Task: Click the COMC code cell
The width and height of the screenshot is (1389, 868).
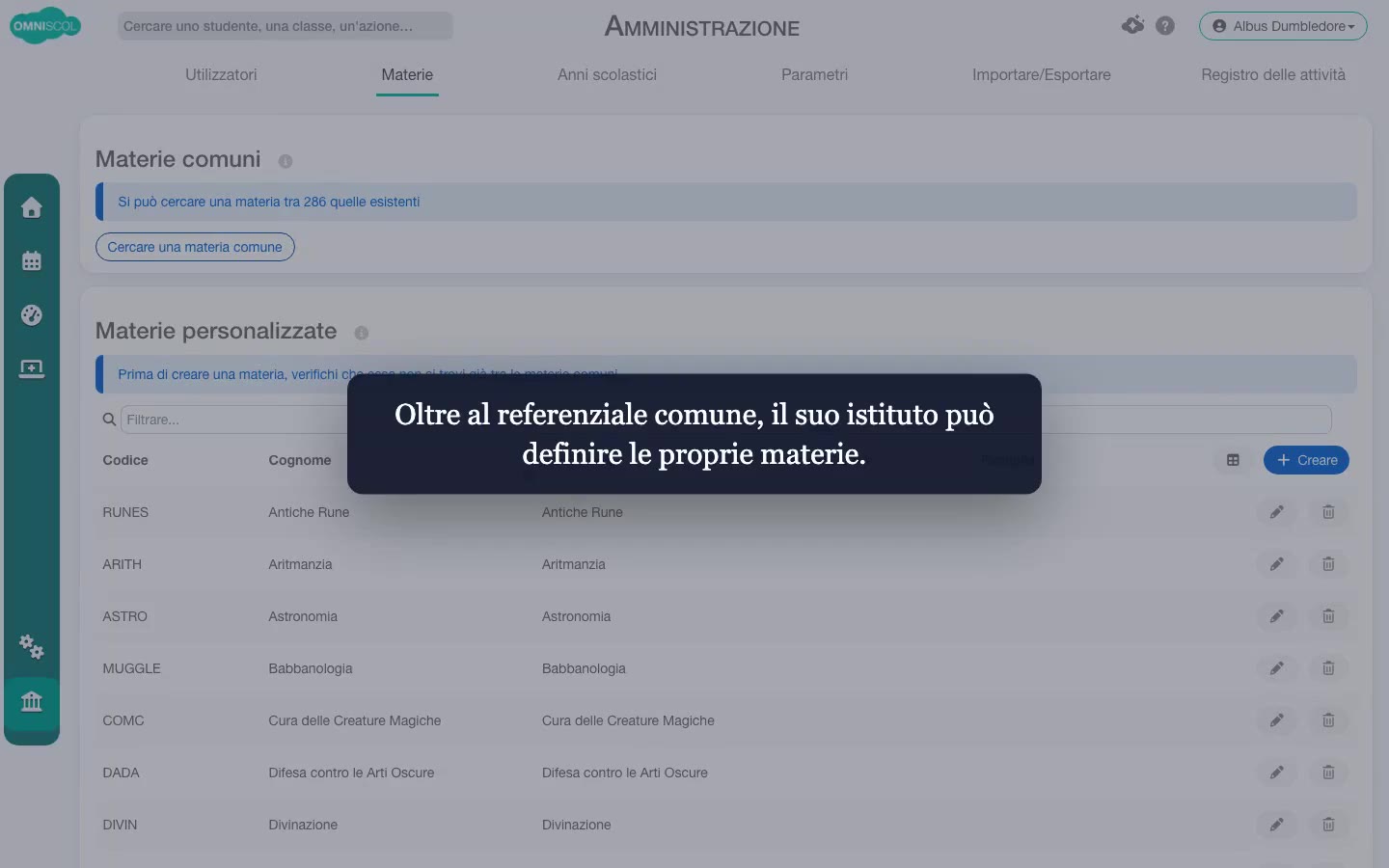Action: click(123, 720)
